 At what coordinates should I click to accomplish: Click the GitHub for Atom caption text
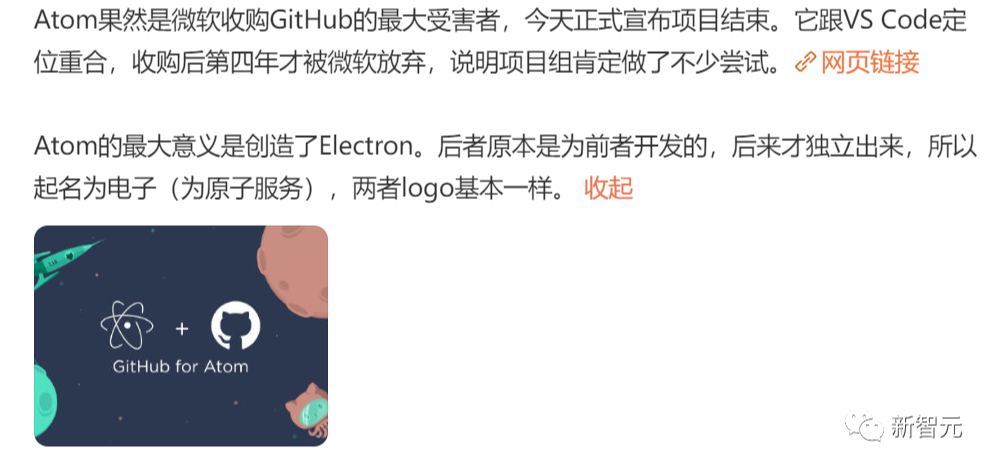pos(180,367)
